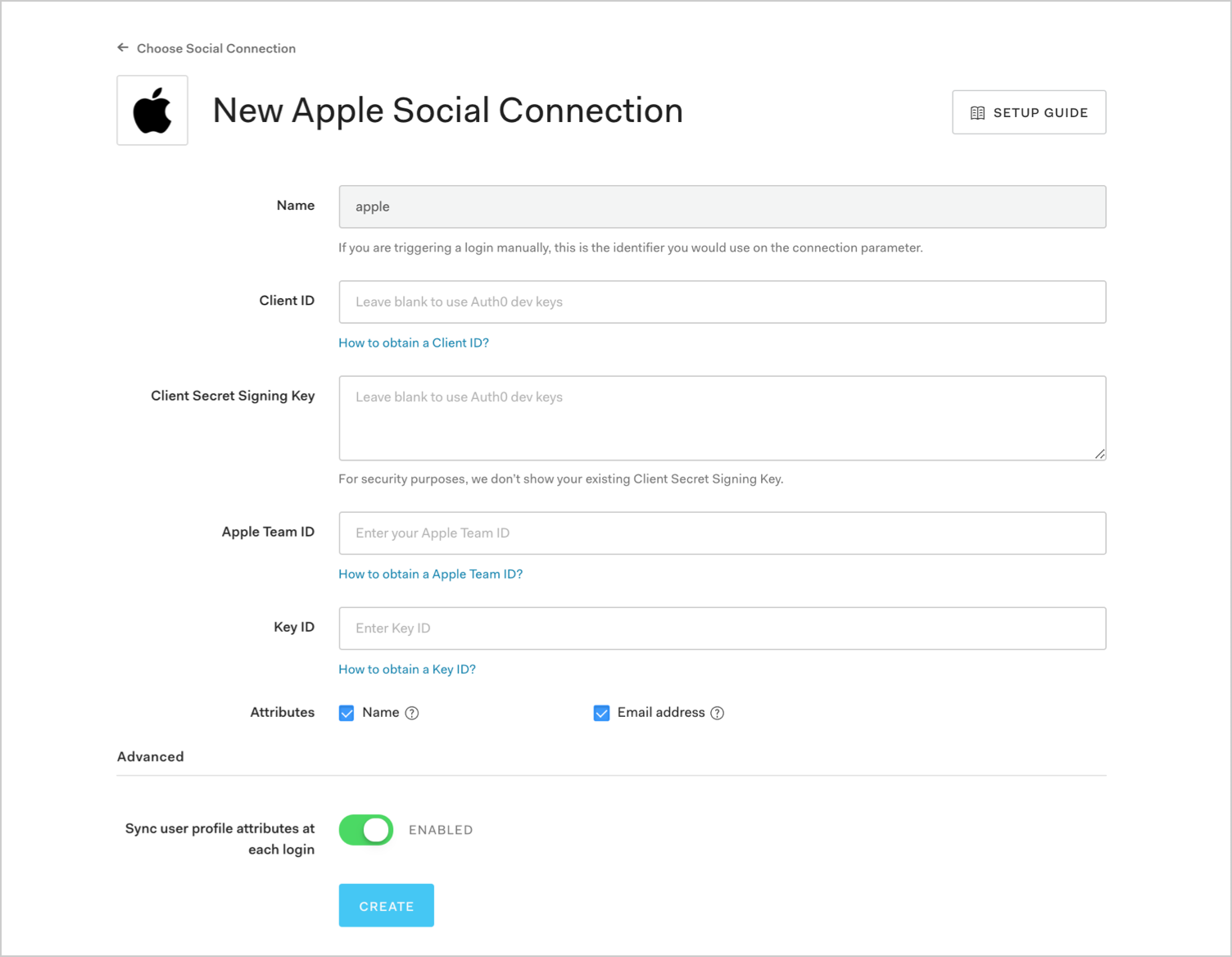This screenshot has width=1232, height=957.
Task: Click the Create button
Action: [386, 905]
